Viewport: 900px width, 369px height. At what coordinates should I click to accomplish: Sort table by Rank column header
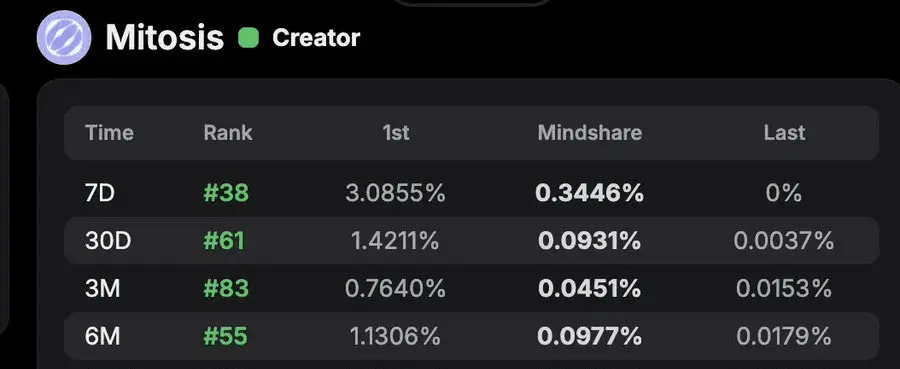click(228, 133)
